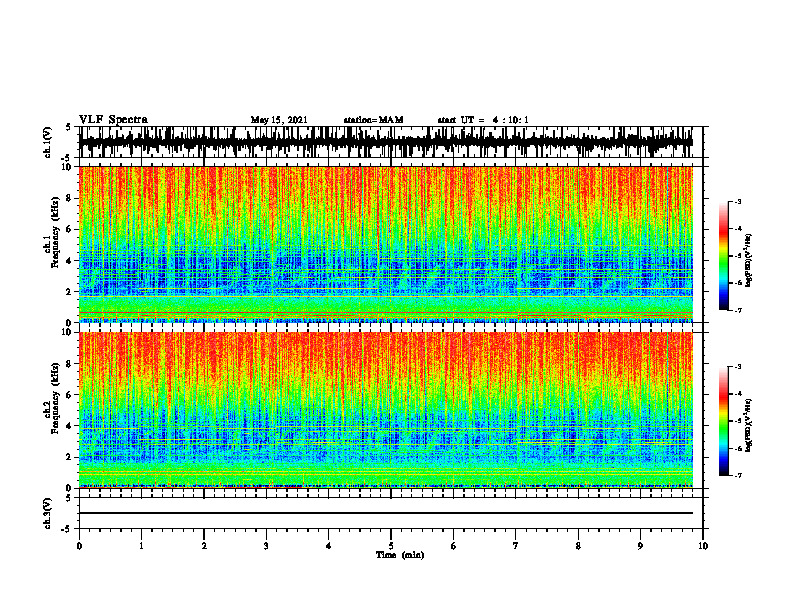Click the "-7" label on the ch.2 color scale
Screen dimensions: 792x612
[x=738, y=476]
